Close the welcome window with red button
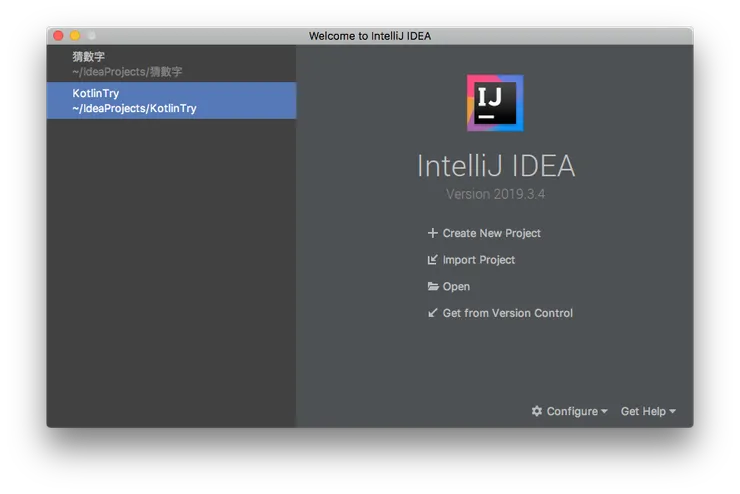 tap(59, 36)
